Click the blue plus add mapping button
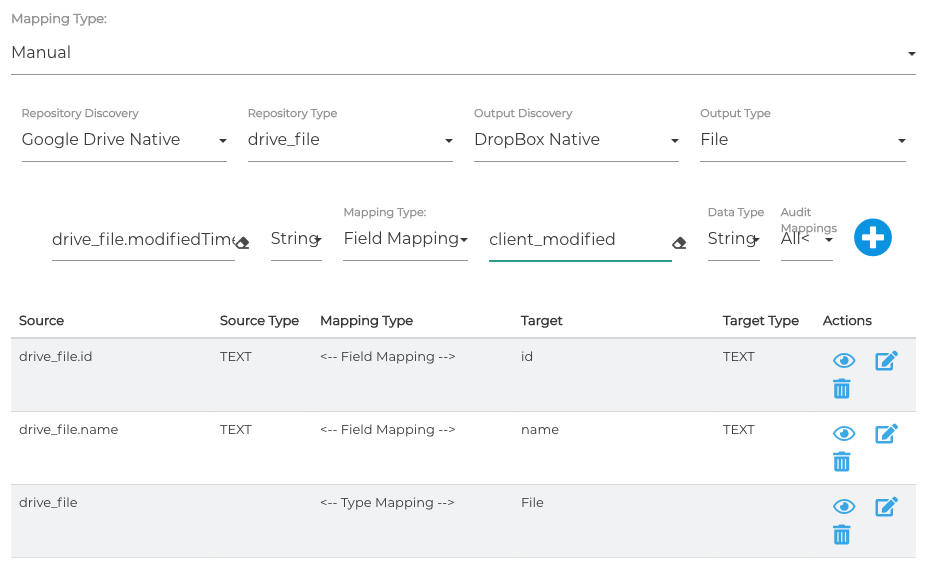The width and height of the screenshot is (925, 573). (872, 238)
